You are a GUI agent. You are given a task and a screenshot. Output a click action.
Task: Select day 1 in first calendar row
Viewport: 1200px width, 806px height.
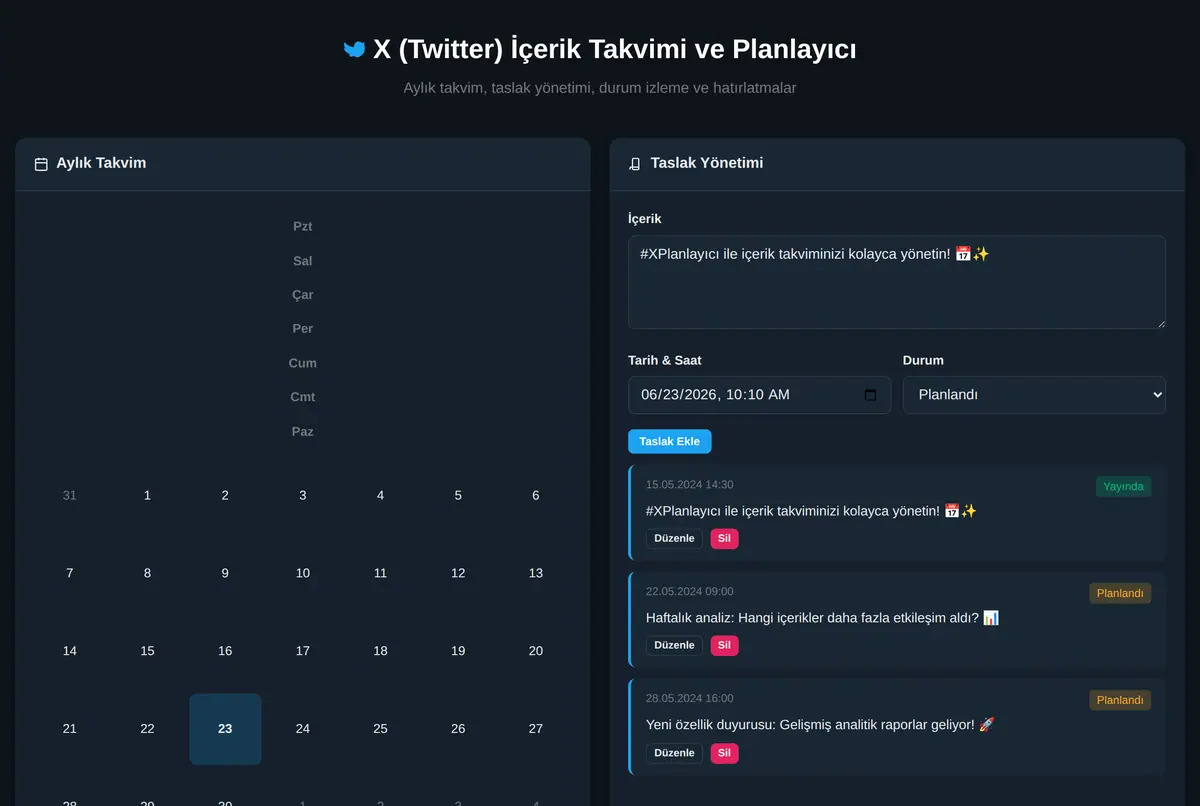point(147,495)
